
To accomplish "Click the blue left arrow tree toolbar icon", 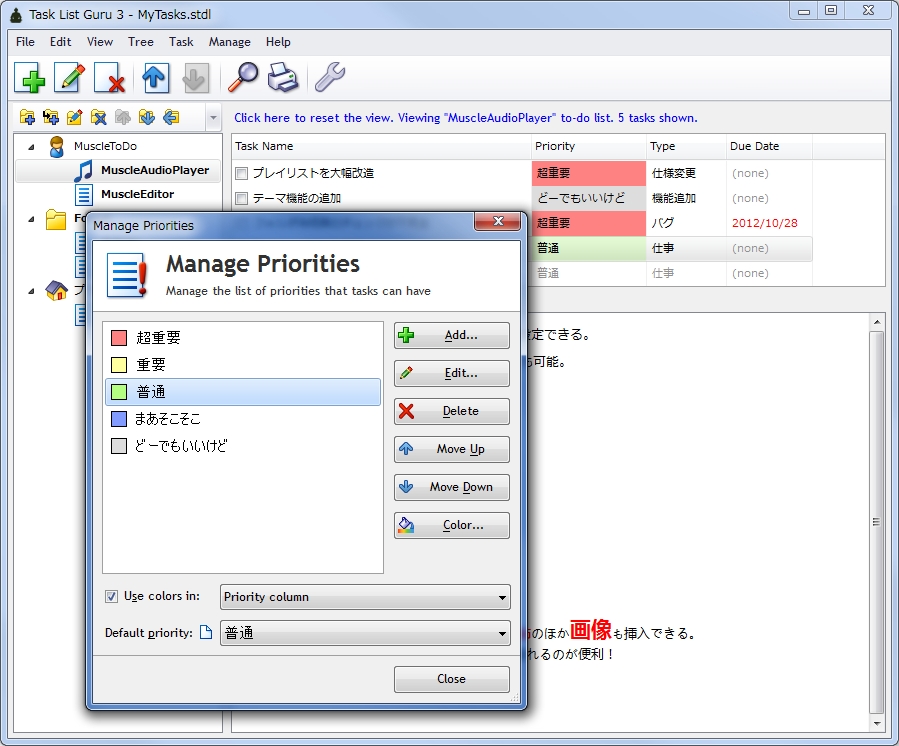I will (171, 117).
